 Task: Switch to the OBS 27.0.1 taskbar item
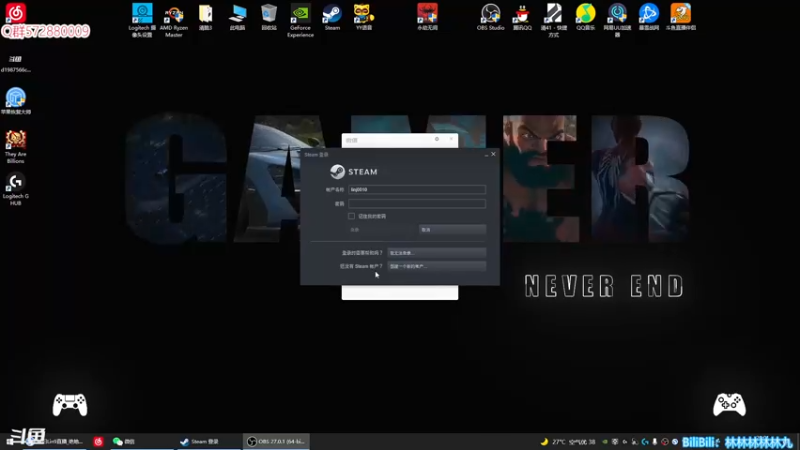click(276, 441)
